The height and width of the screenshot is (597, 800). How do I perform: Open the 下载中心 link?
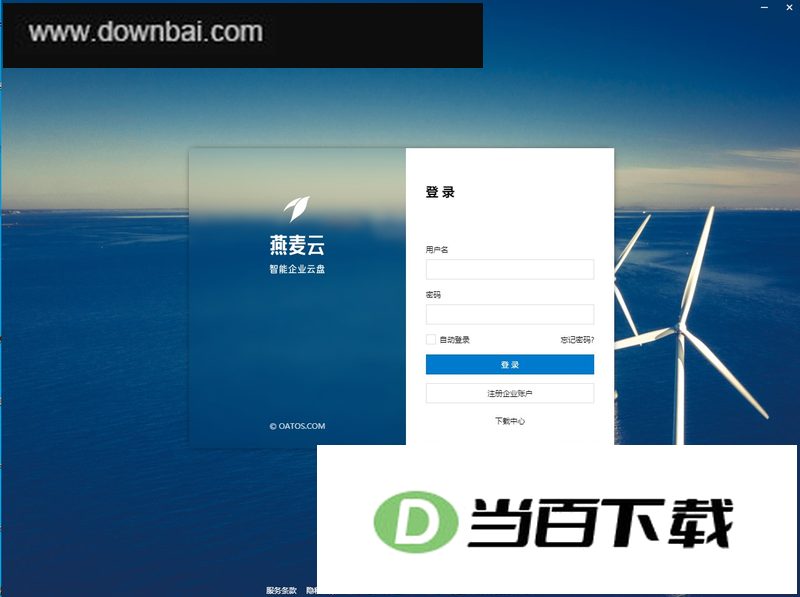(x=510, y=421)
